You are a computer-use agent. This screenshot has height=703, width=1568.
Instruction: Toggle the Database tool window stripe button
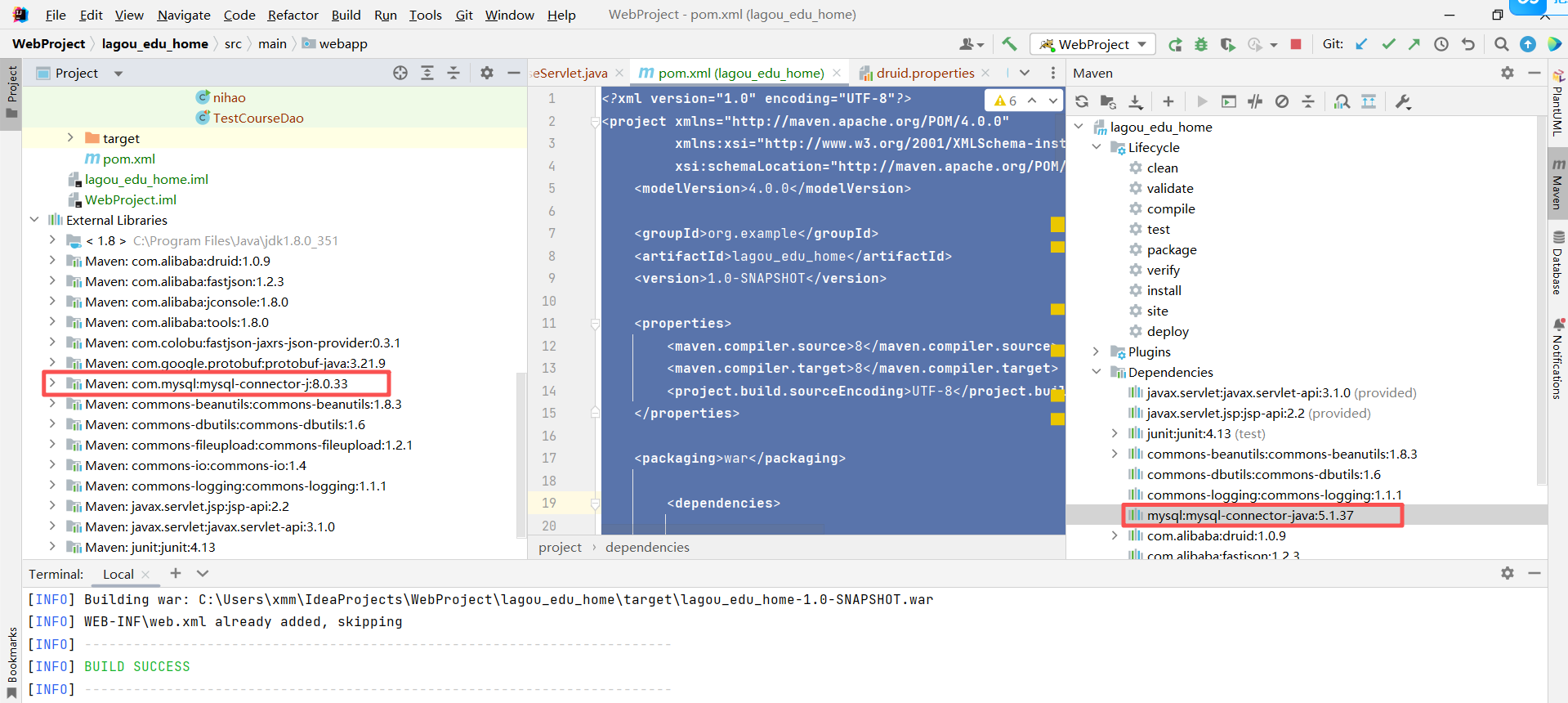pyautogui.click(x=1558, y=263)
